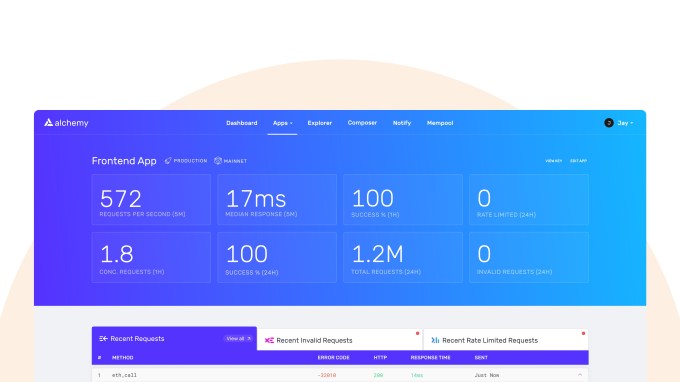This screenshot has height=382, width=680.
Task: Click the Frontend App title
Action: [x=124, y=161]
